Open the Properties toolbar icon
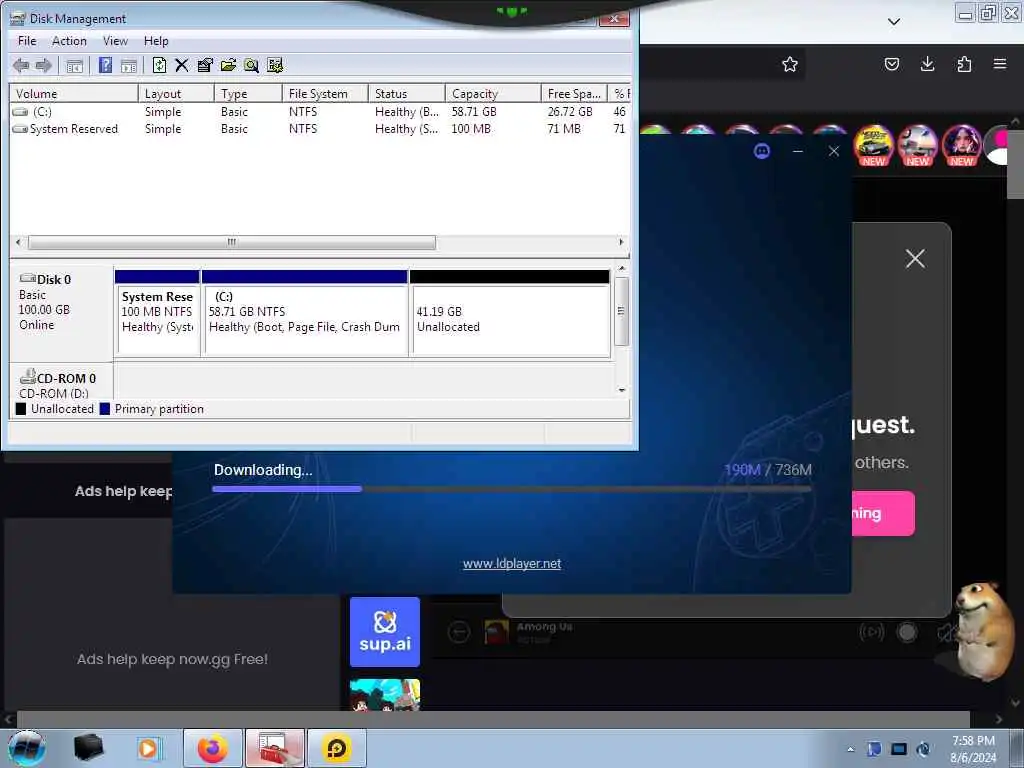1024x768 pixels. 205,65
